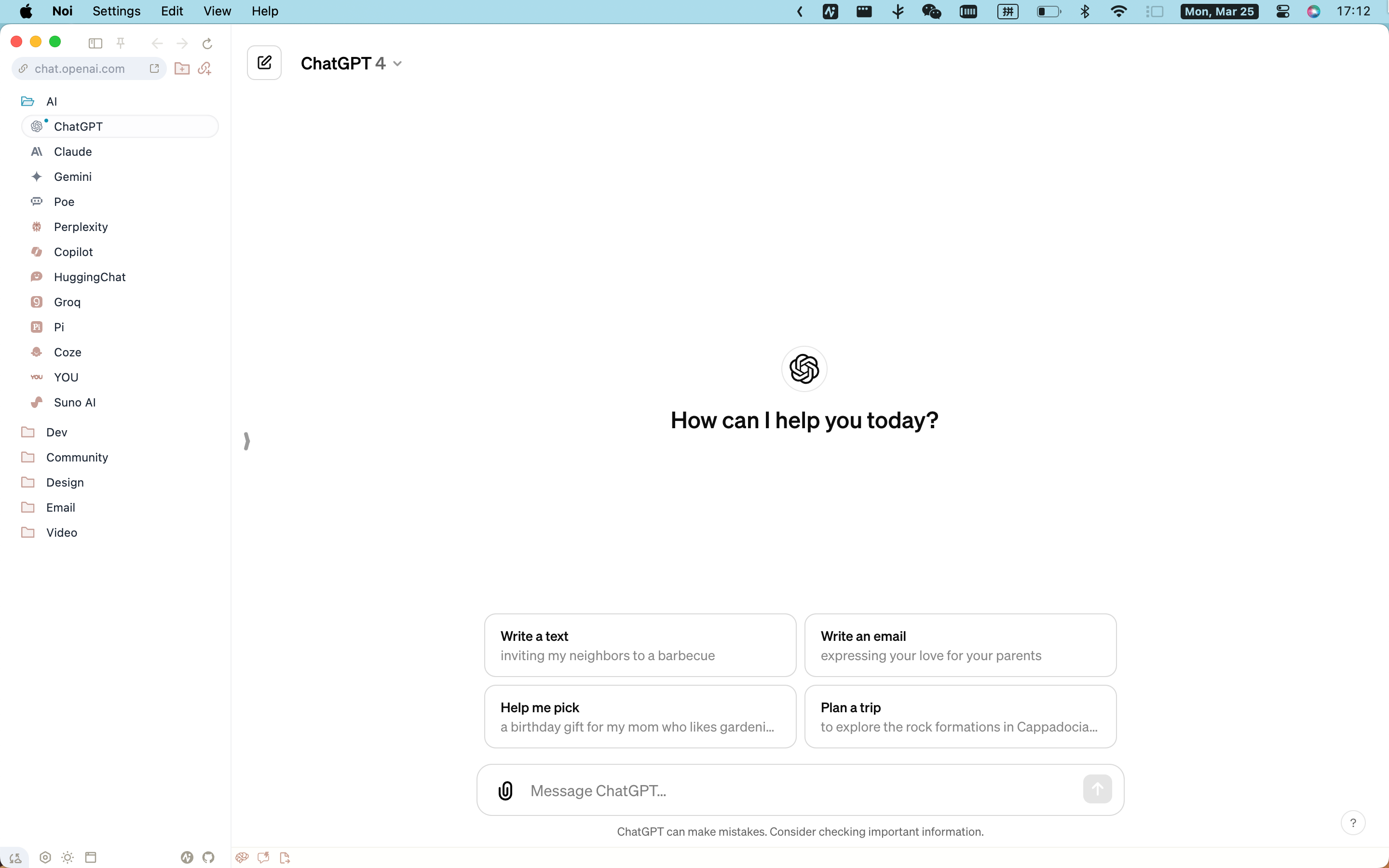Open the hexagon settings icon
The width and height of the screenshot is (1389, 868).
(45, 857)
